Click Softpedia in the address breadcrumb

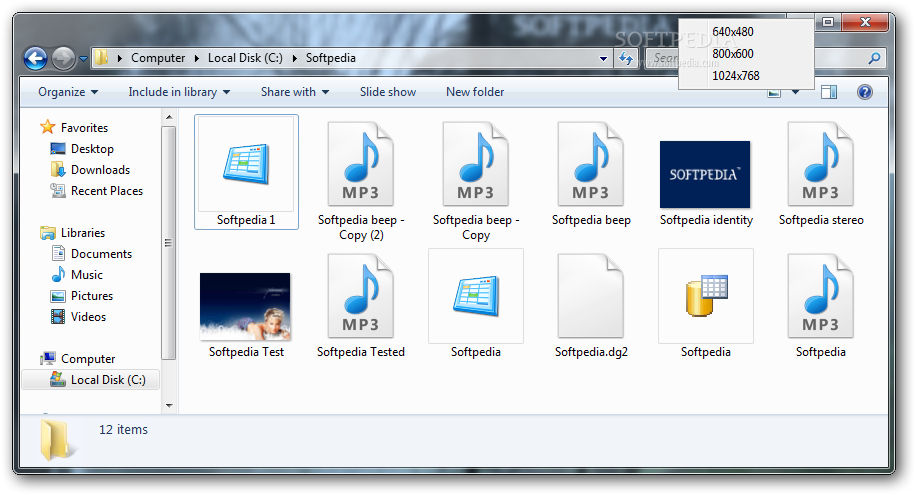point(331,58)
